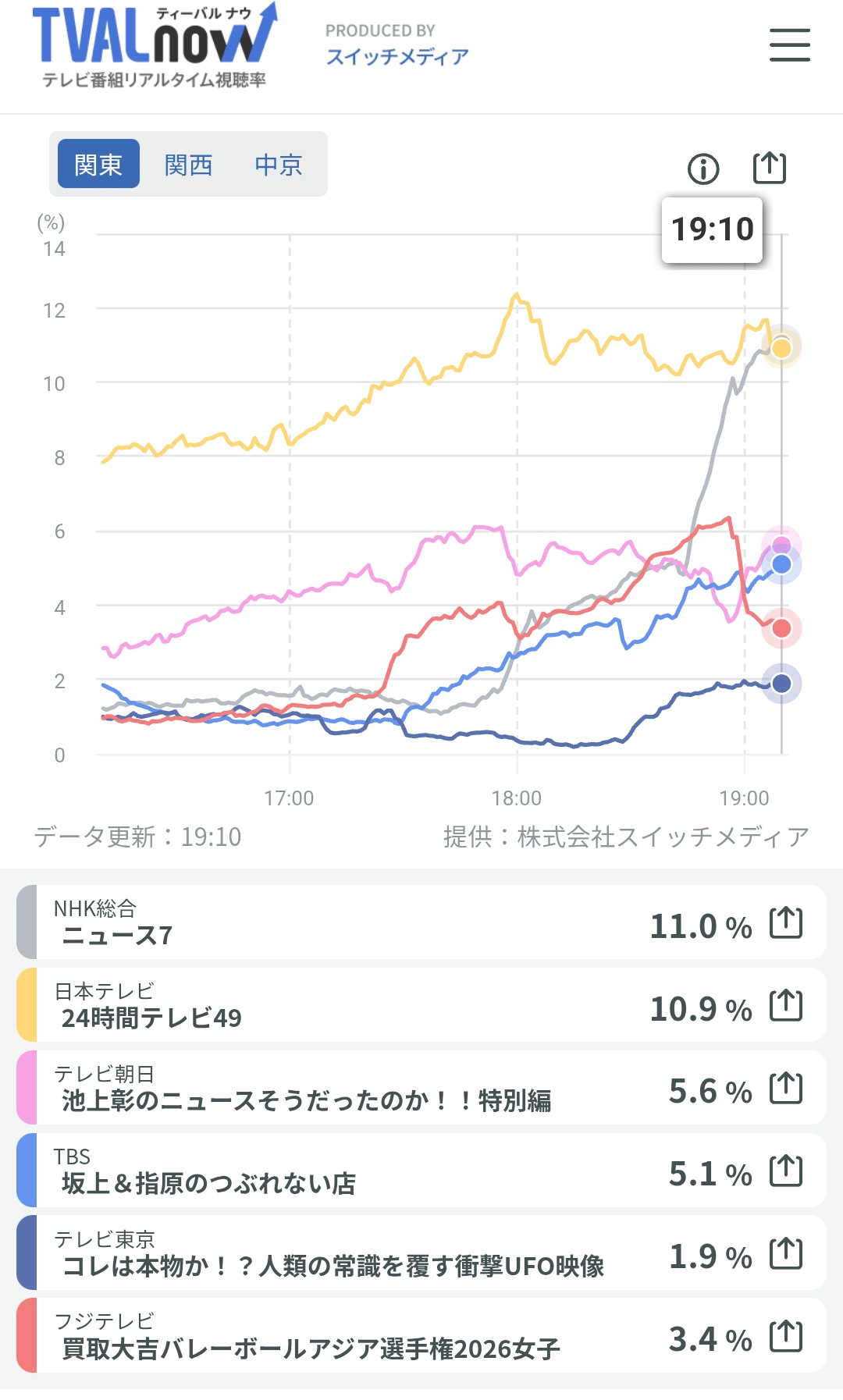Share the テレビ東京 UFO映像 program rating
Screen dimensions: 843x1400
pos(786,1253)
